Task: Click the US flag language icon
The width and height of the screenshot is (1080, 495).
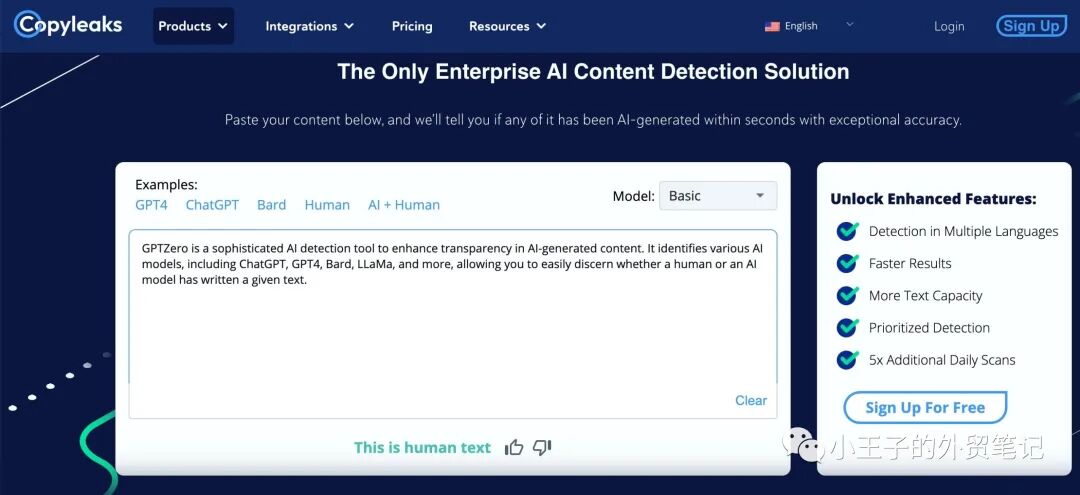Action: (772, 26)
